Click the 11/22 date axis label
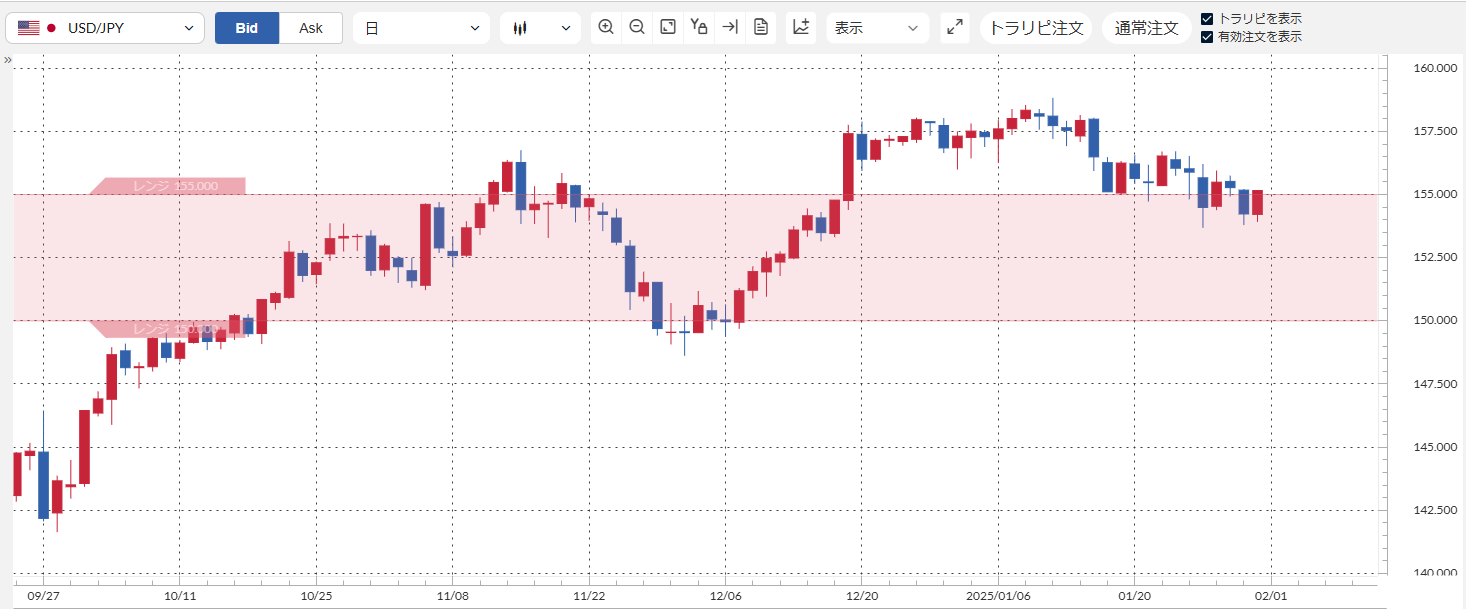Image resolution: width=1466 pixels, height=609 pixels. pyautogui.click(x=589, y=595)
